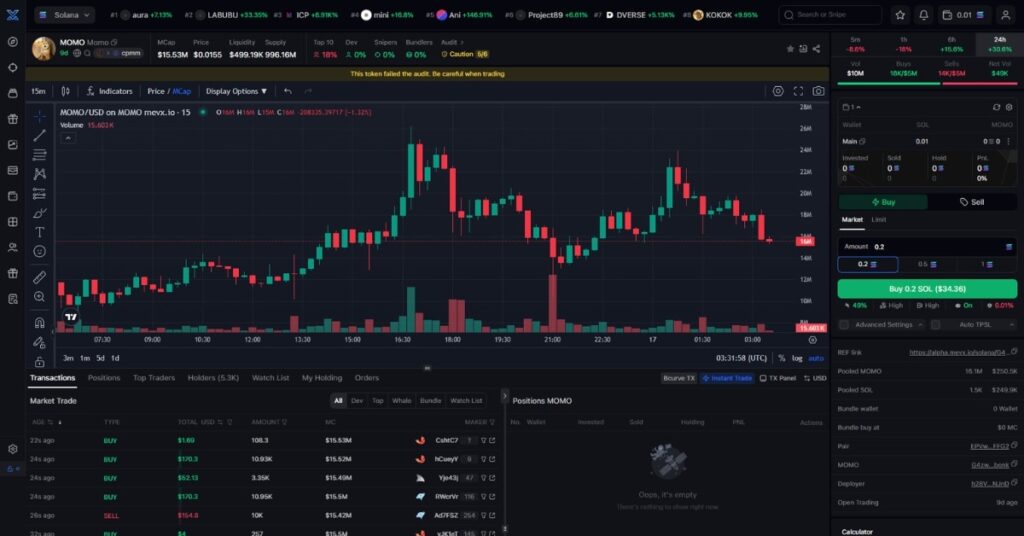Click the MOMO token avatar image
This screenshot has height=536, width=1024.
point(44,49)
